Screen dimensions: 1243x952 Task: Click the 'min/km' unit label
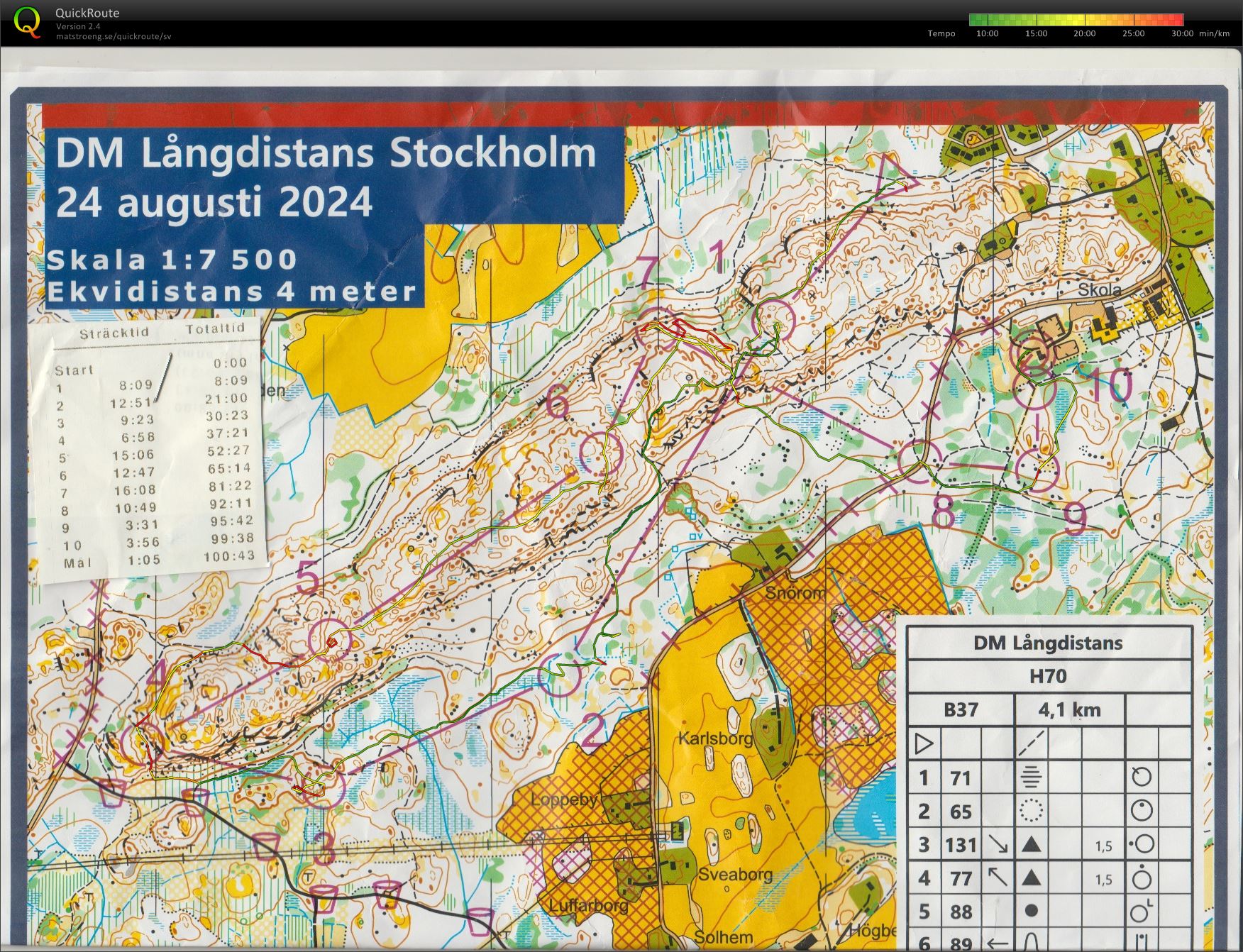(1215, 33)
